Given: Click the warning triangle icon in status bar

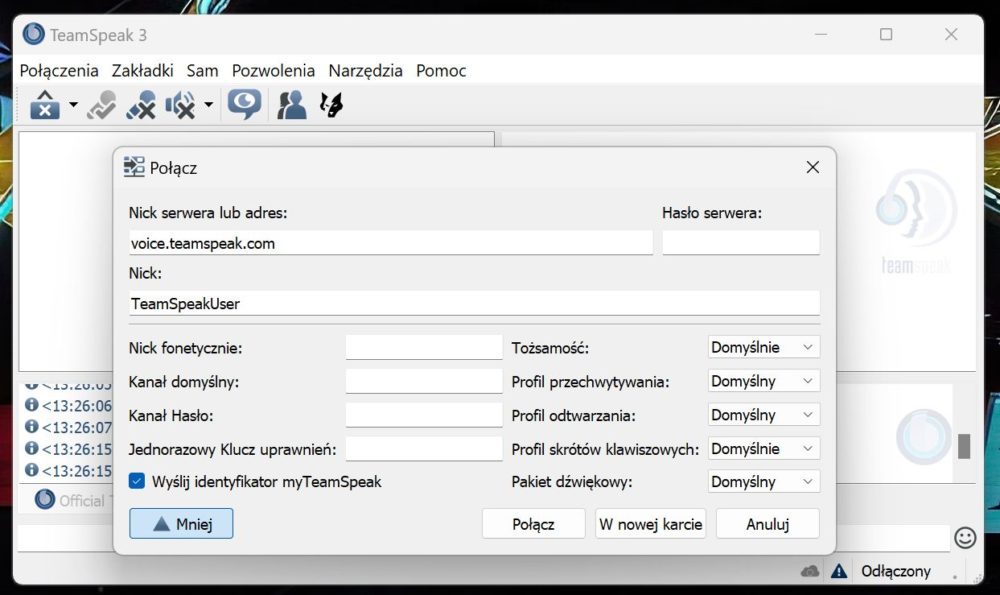Looking at the screenshot, I should pos(839,571).
